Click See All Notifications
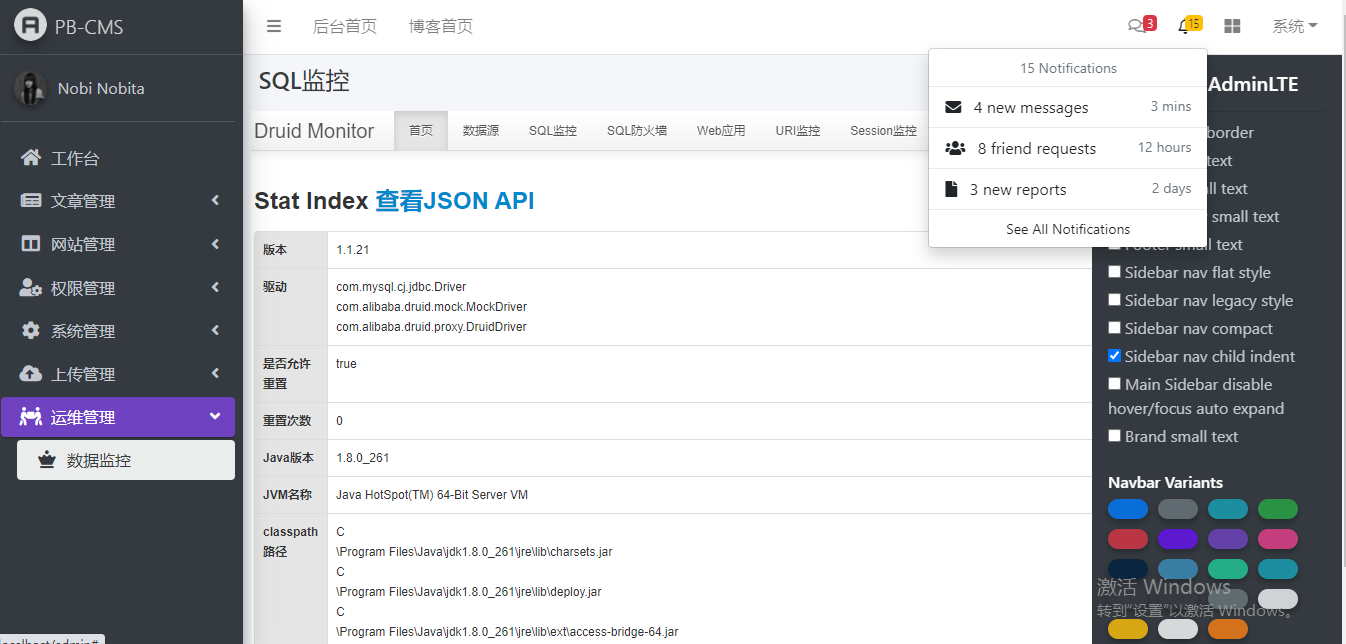Image resolution: width=1346 pixels, height=644 pixels. pyautogui.click(x=1068, y=229)
